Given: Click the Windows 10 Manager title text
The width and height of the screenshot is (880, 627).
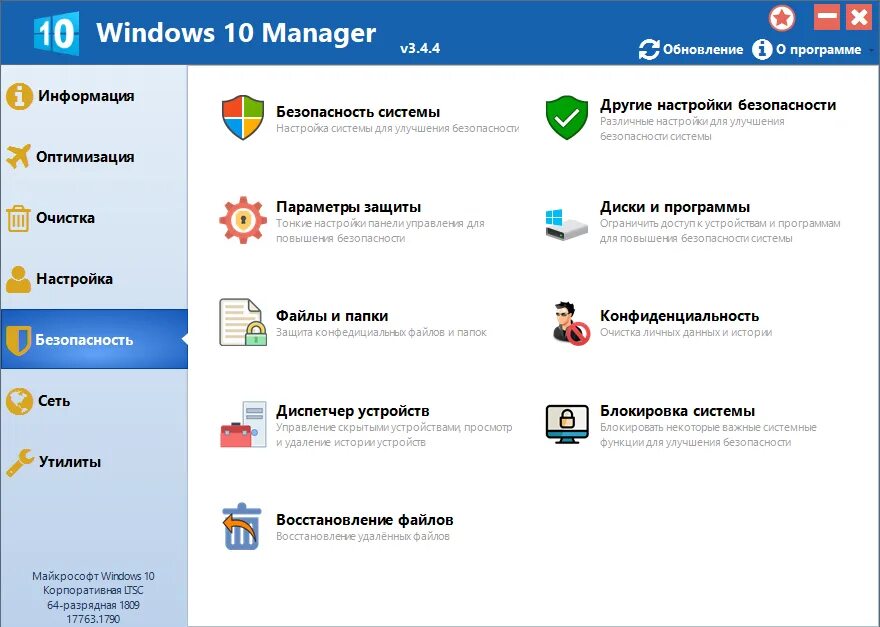Looking at the screenshot, I should [x=236, y=32].
